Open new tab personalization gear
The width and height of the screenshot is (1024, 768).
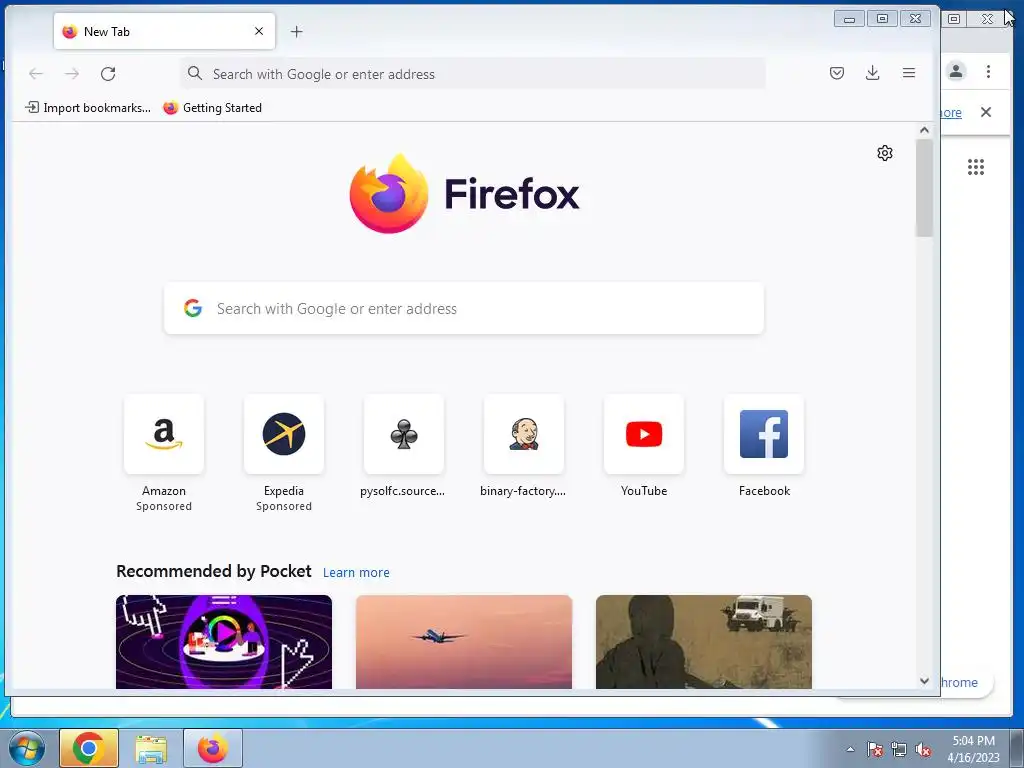click(x=884, y=153)
